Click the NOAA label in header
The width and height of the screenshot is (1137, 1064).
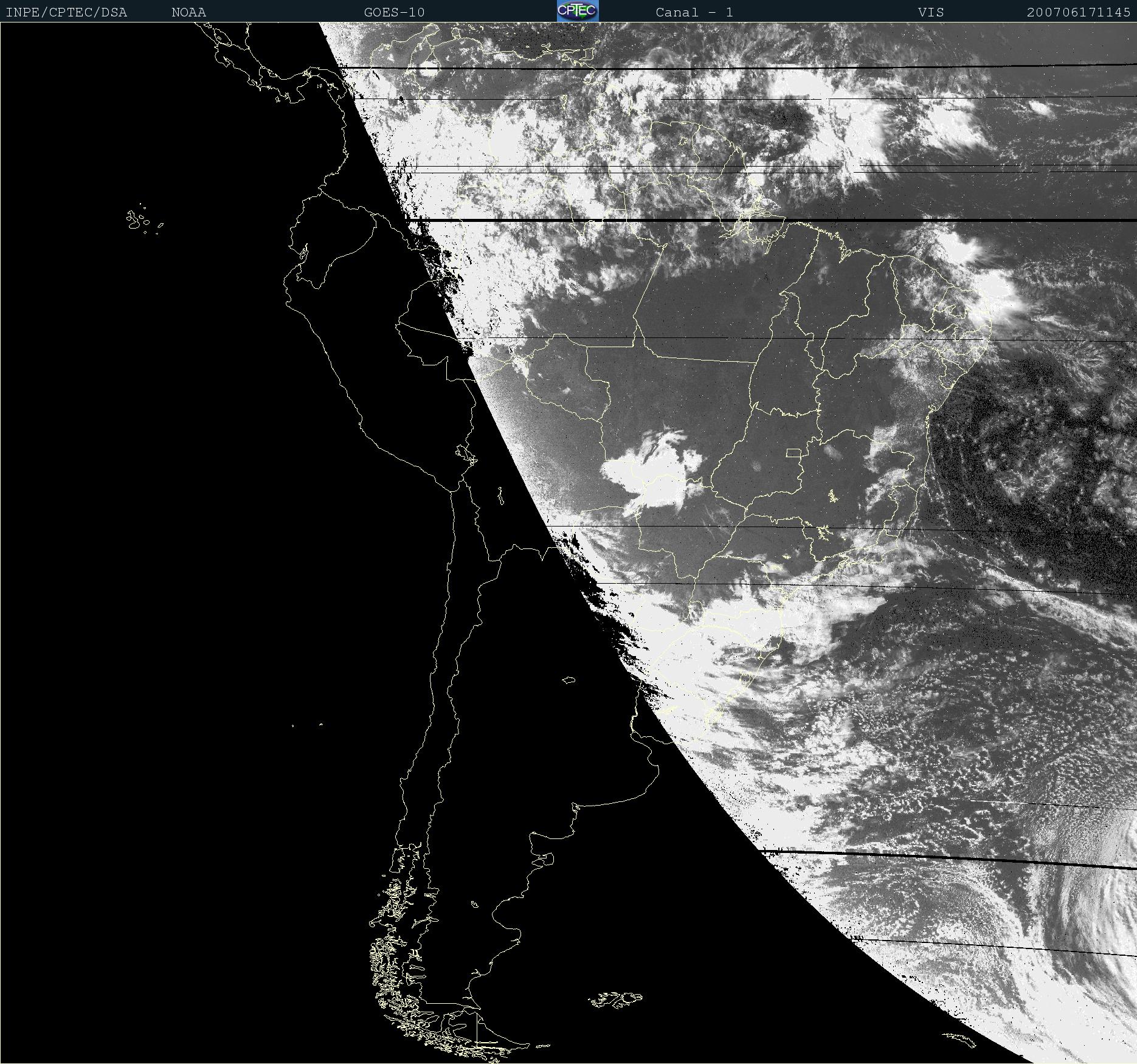[x=188, y=13]
